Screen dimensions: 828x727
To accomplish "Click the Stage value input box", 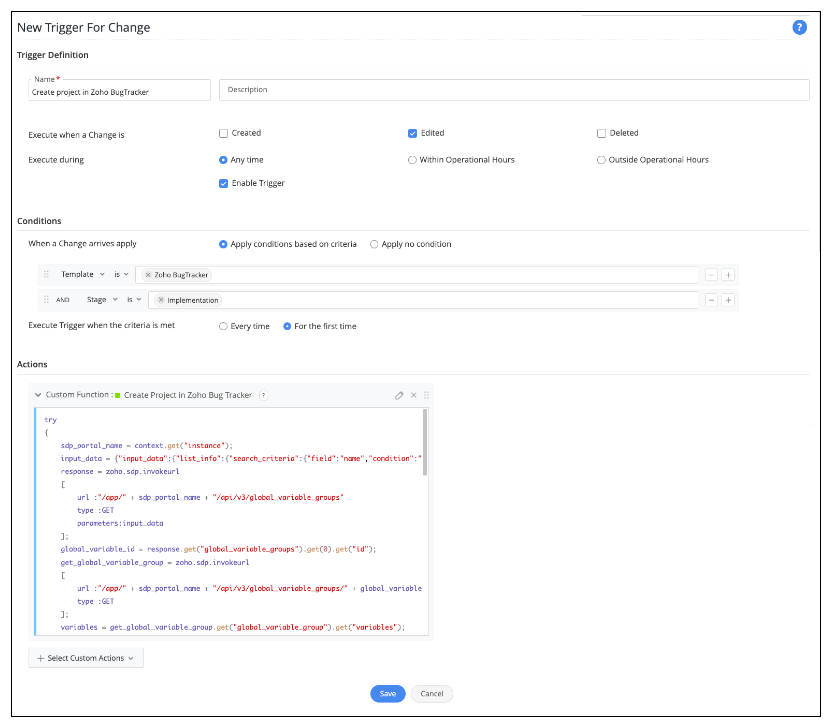I will (x=423, y=300).
